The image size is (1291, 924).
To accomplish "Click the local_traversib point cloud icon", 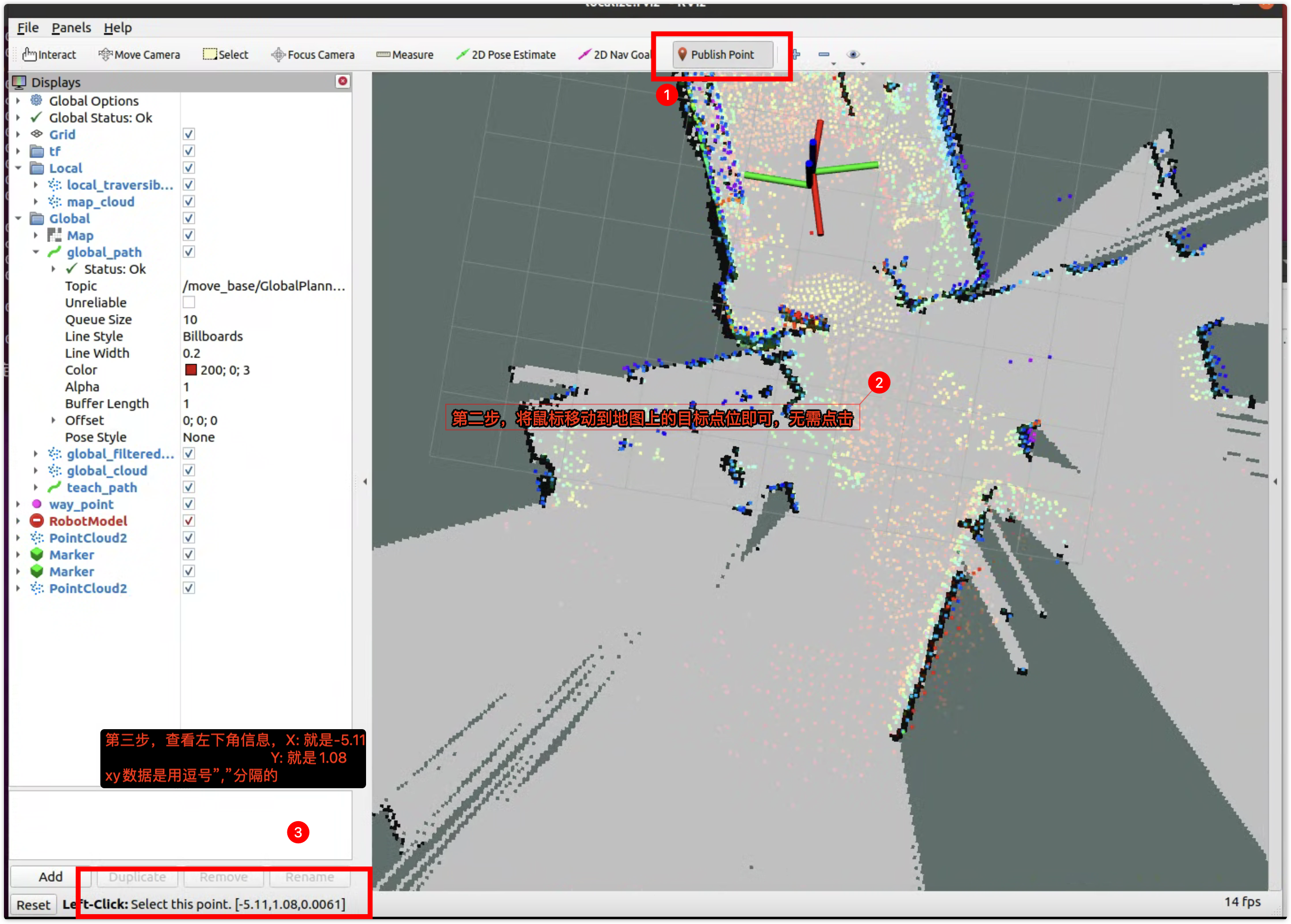I will 55,185.
